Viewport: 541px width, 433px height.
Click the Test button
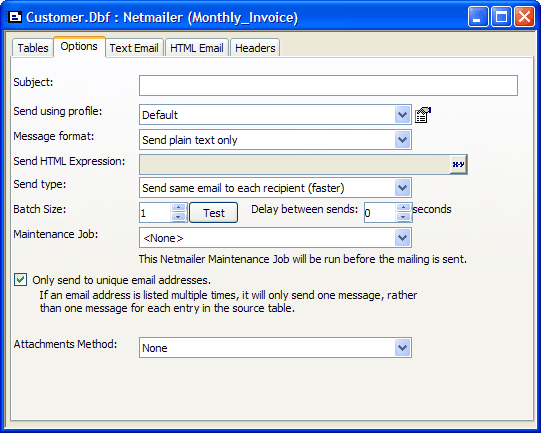point(214,213)
